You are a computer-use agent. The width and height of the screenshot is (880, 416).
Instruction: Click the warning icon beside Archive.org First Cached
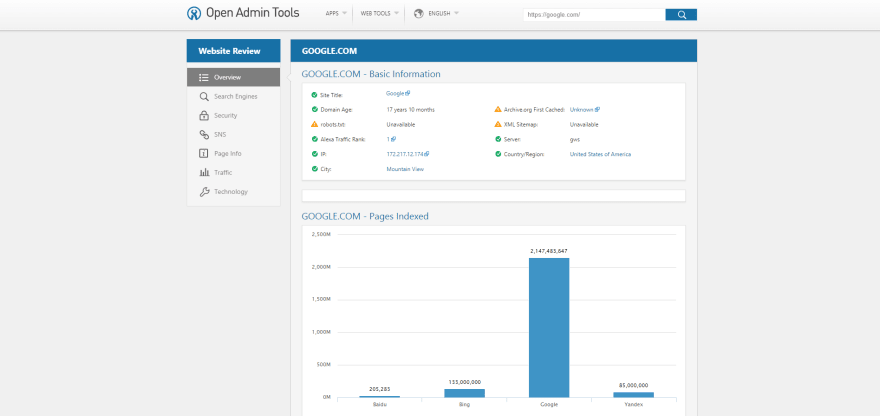click(498, 109)
